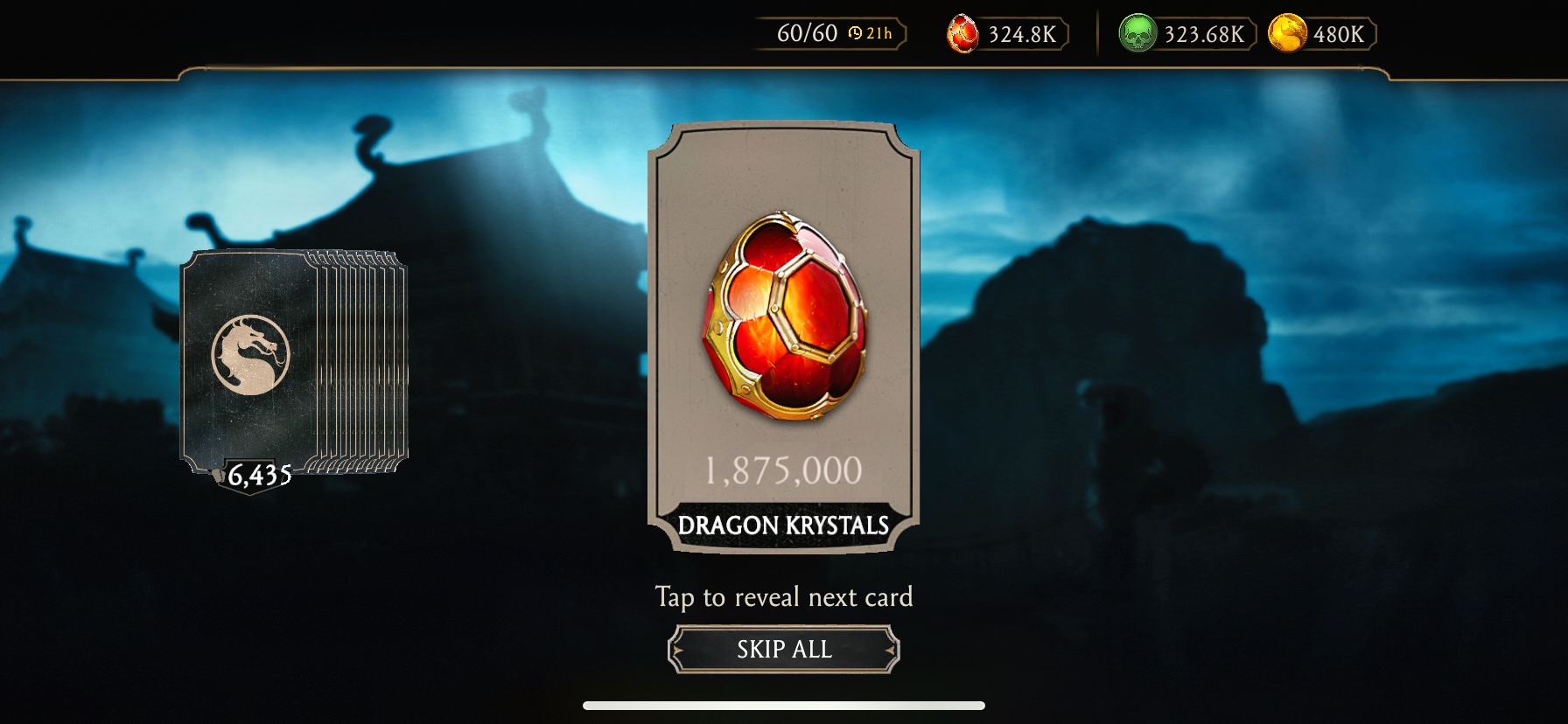This screenshot has width=1568, height=724.
Task: Click the SKIP ALL button
Action: pyautogui.click(x=784, y=649)
